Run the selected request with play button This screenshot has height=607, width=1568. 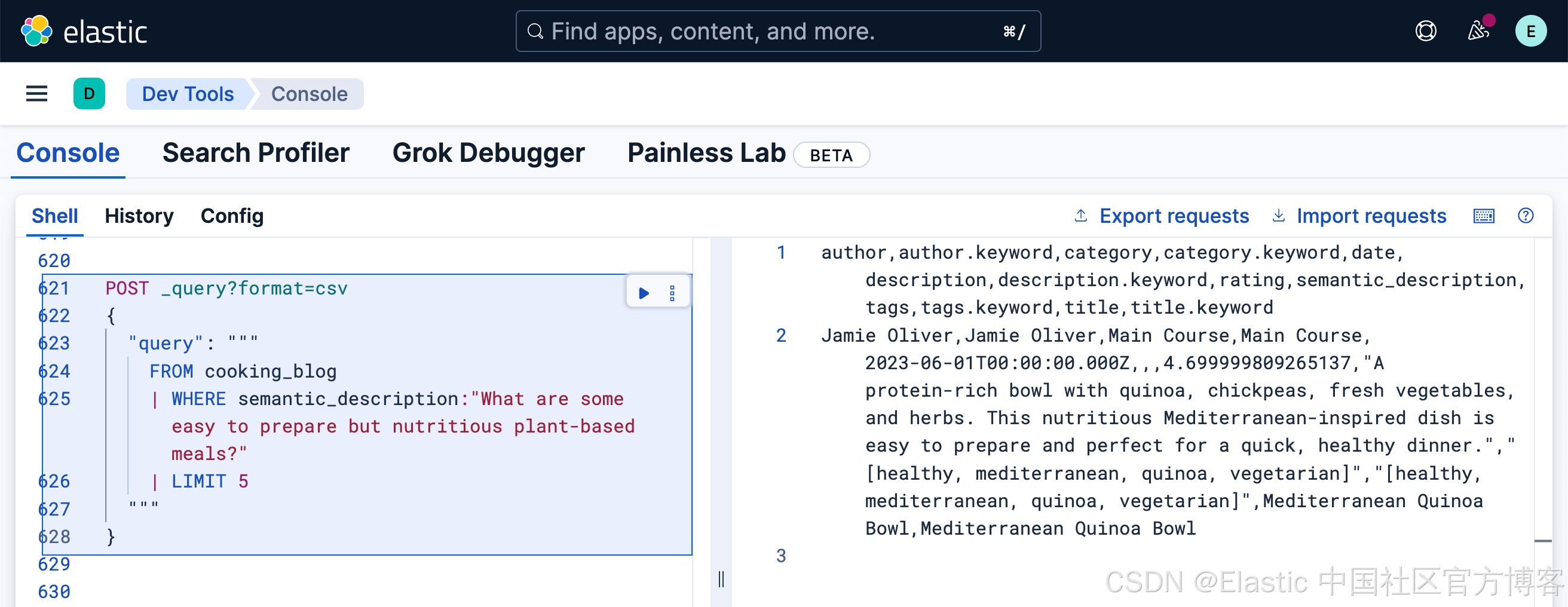point(644,293)
